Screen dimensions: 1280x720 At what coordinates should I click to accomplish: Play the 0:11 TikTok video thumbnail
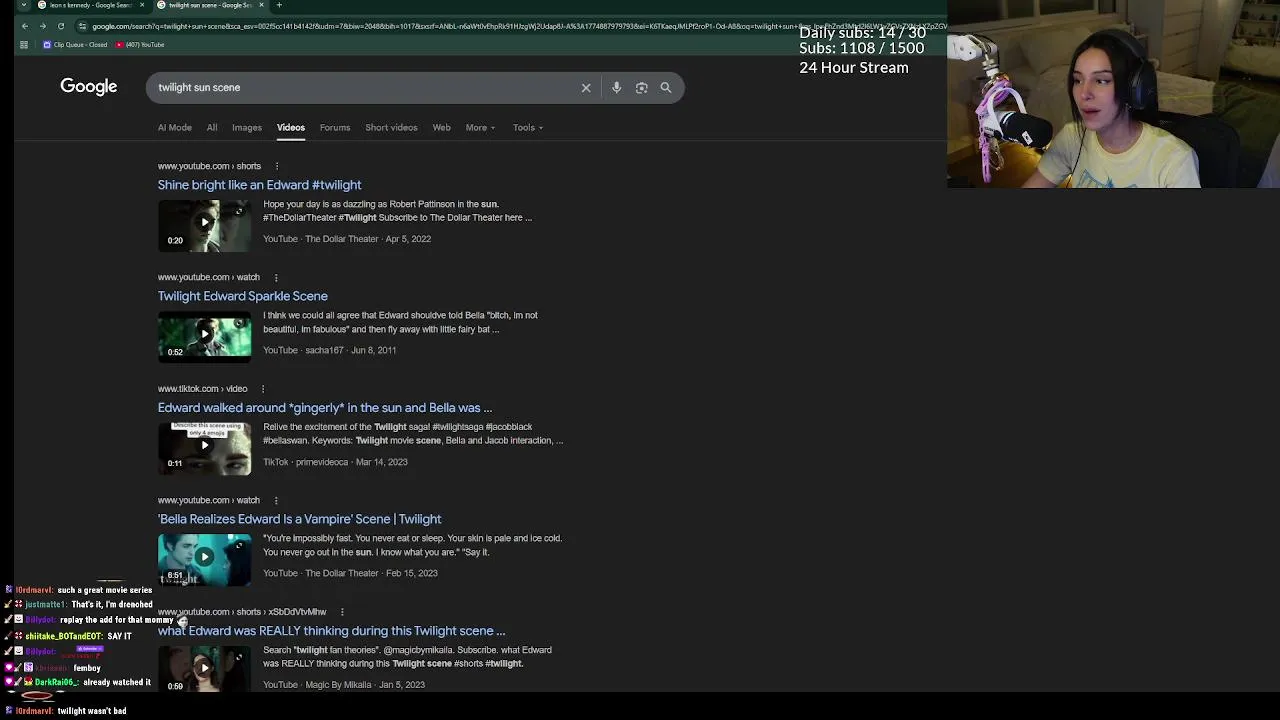tap(204, 448)
